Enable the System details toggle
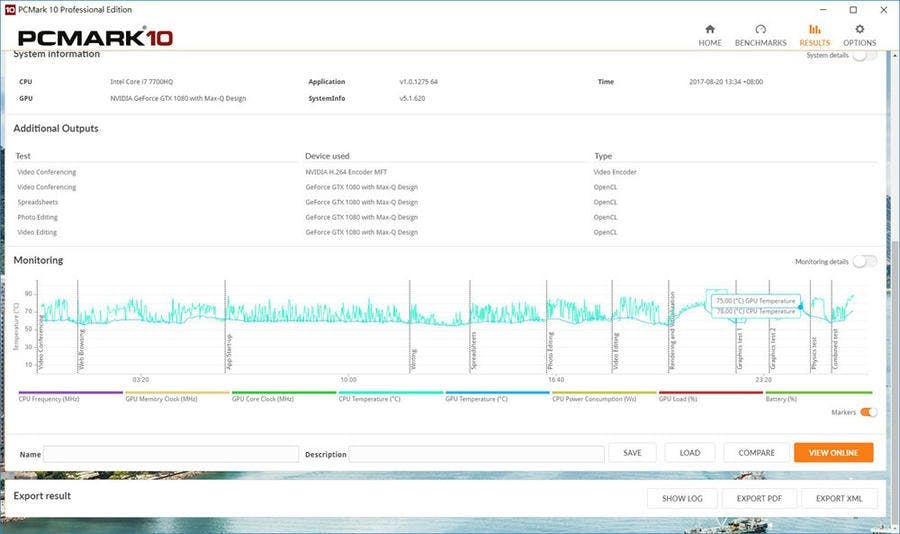This screenshot has height=534, width=900. pyautogui.click(x=864, y=56)
